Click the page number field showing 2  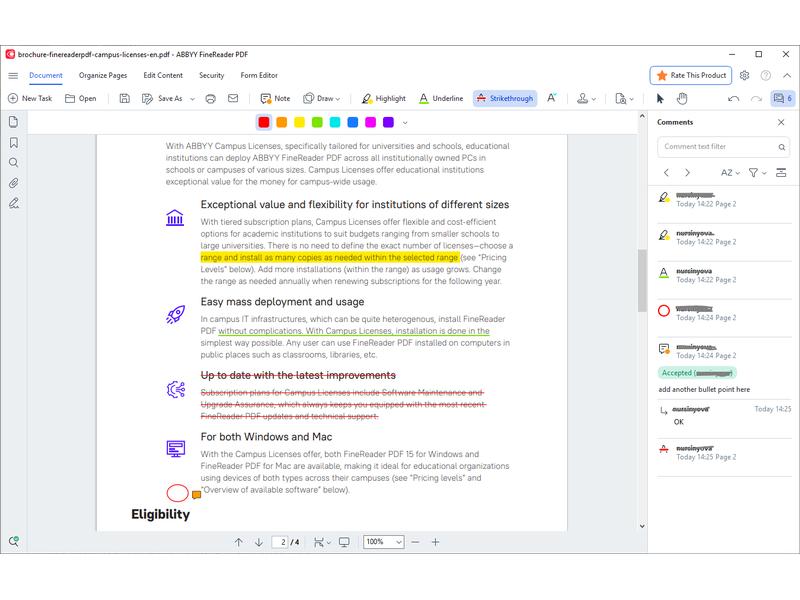(x=281, y=542)
